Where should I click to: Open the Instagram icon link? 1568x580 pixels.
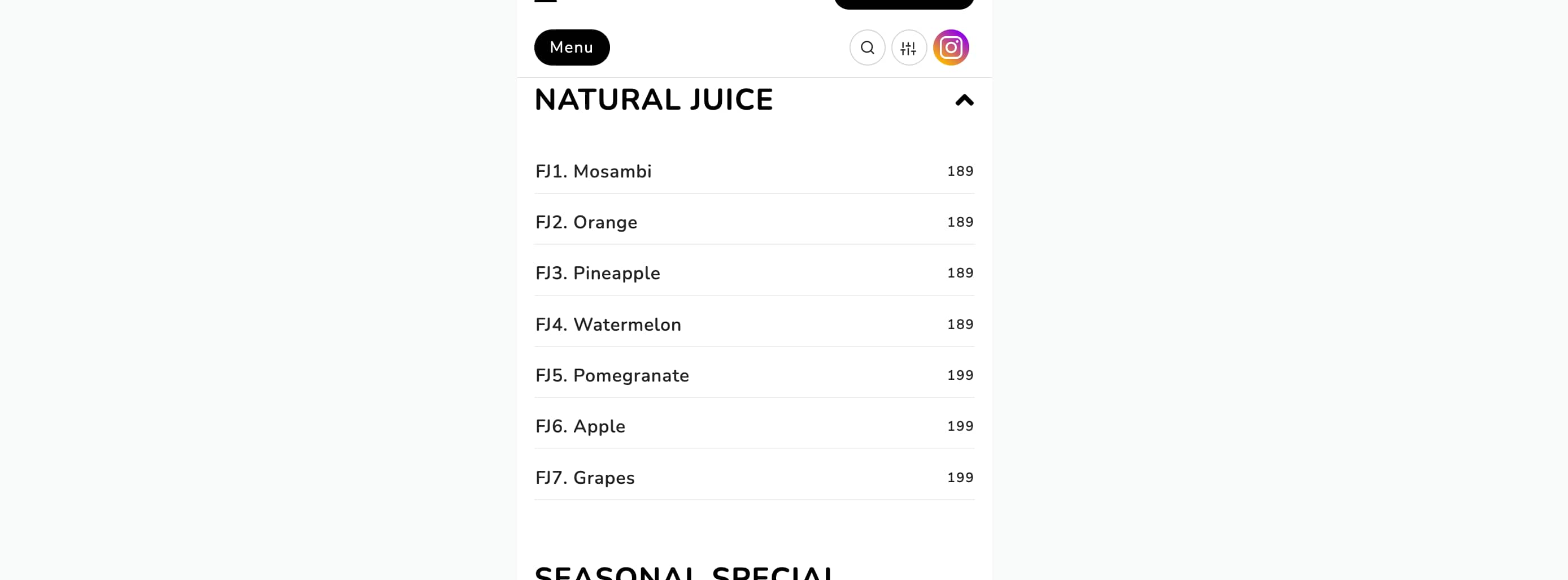coord(951,47)
